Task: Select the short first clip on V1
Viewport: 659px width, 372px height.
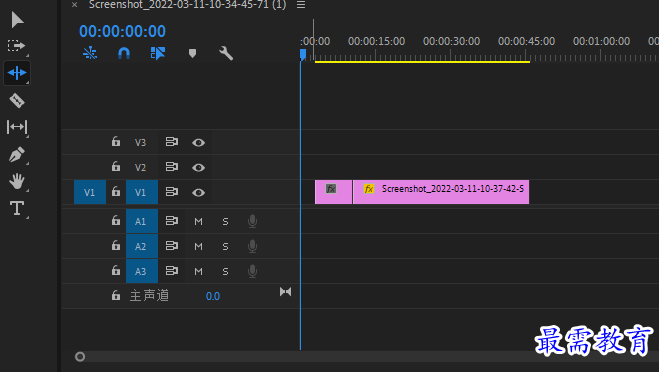Action: pos(333,192)
